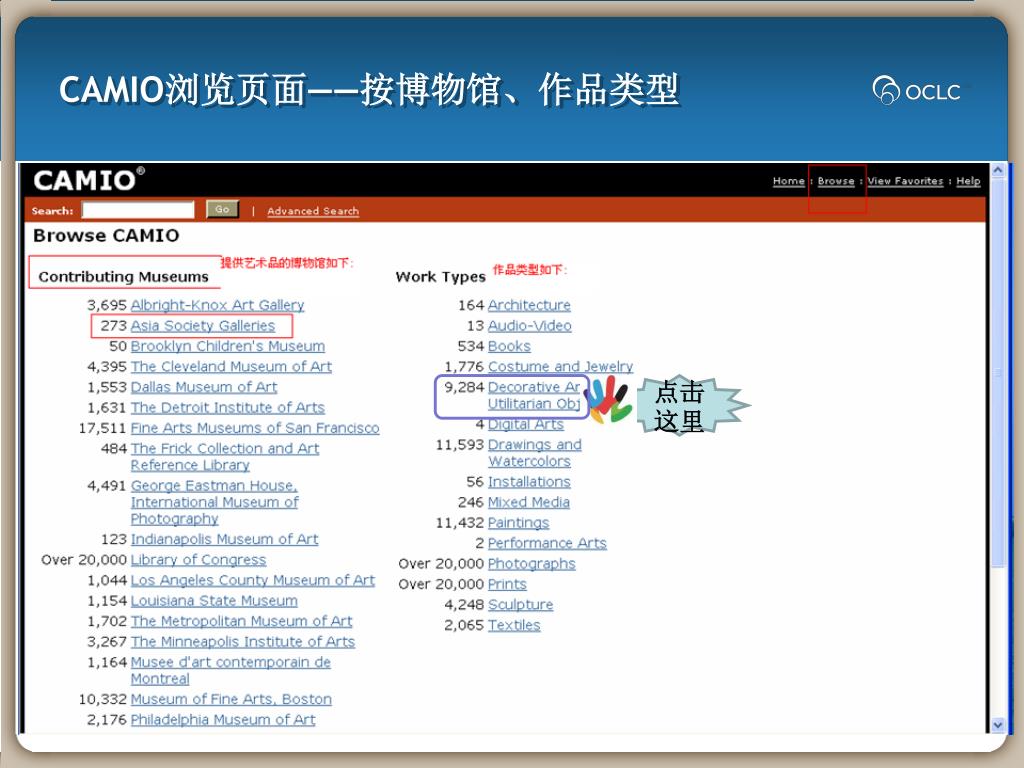Browse the Textiles work type
The width and height of the screenshot is (1024, 768).
point(514,625)
